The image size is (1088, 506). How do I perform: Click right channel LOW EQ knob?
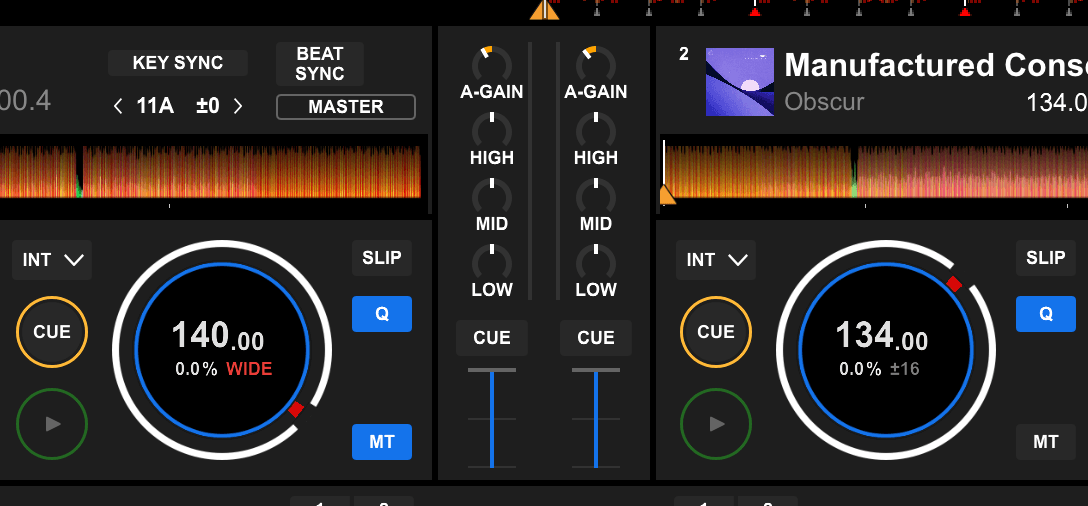[596, 262]
